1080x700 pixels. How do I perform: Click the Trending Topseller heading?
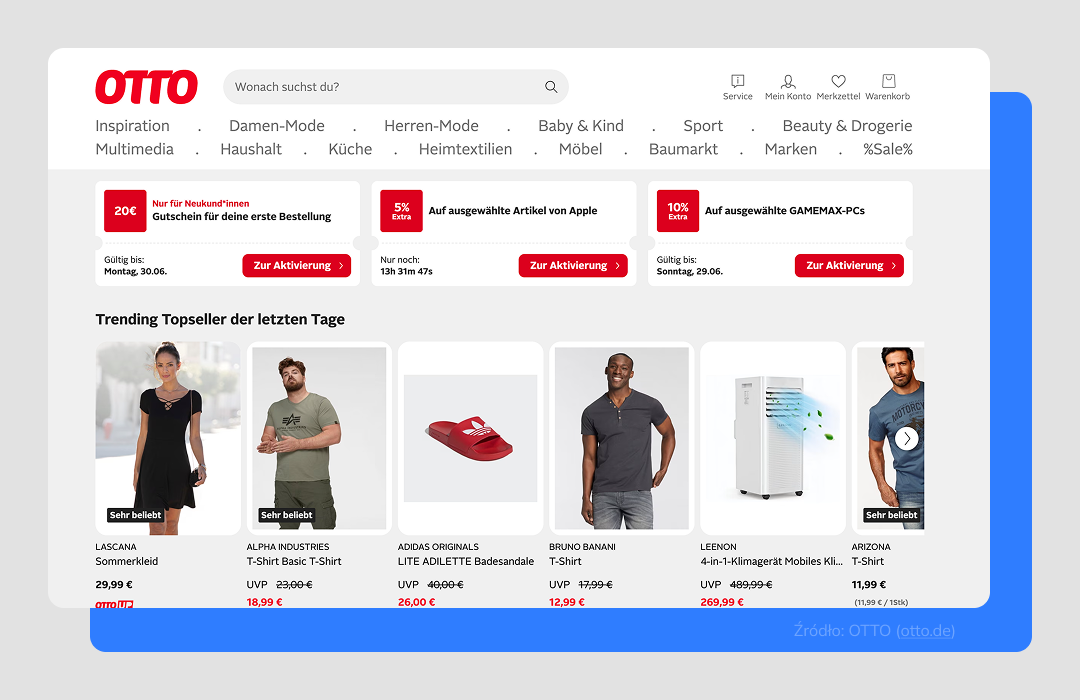[x=220, y=320]
